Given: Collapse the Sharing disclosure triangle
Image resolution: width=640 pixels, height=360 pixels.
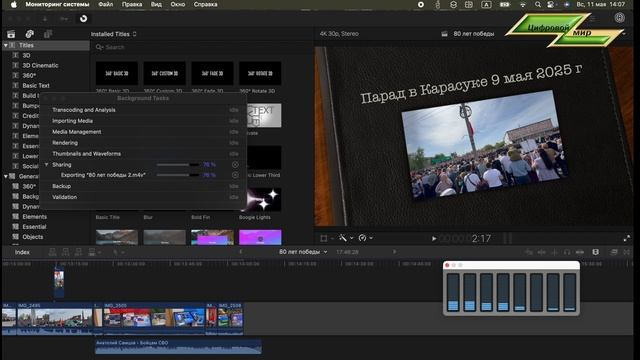Looking at the screenshot, I should [x=46, y=164].
